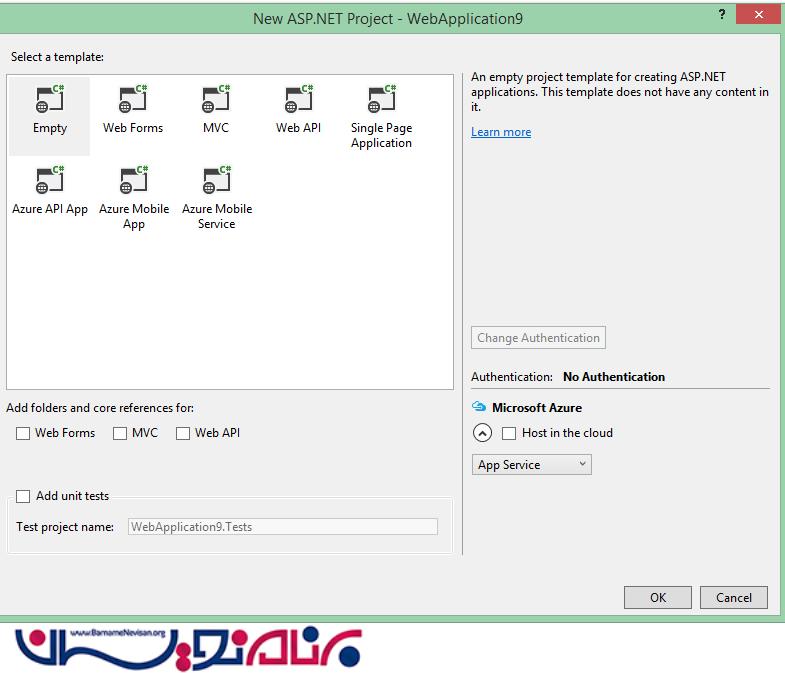
Task: Dismiss dialog with Cancel button
Action: [x=733, y=597]
